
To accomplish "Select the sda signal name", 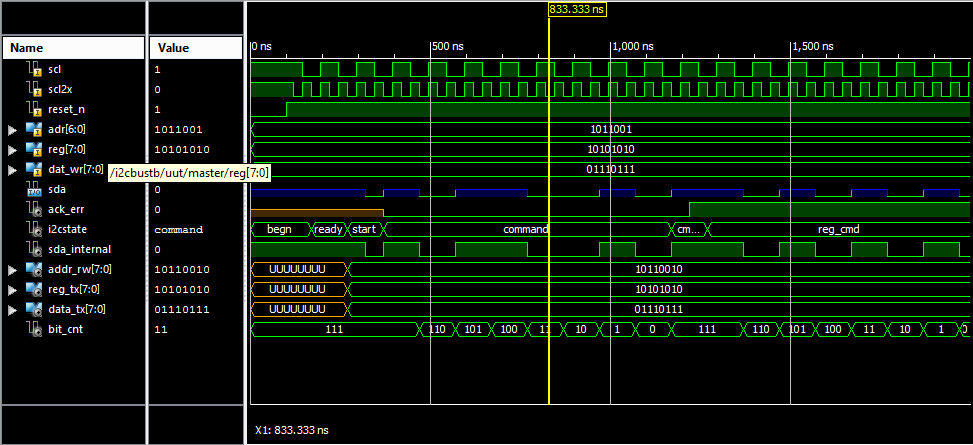I will click(x=56, y=189).
